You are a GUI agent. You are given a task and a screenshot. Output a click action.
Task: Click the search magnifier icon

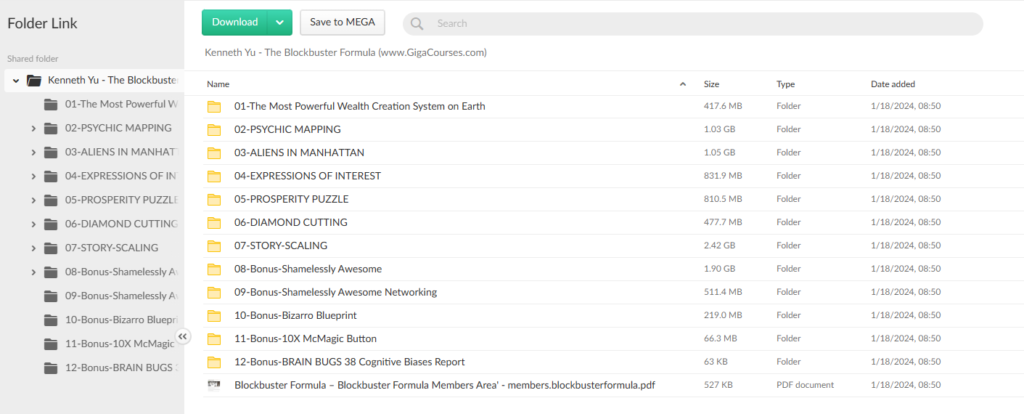[417, 23]
